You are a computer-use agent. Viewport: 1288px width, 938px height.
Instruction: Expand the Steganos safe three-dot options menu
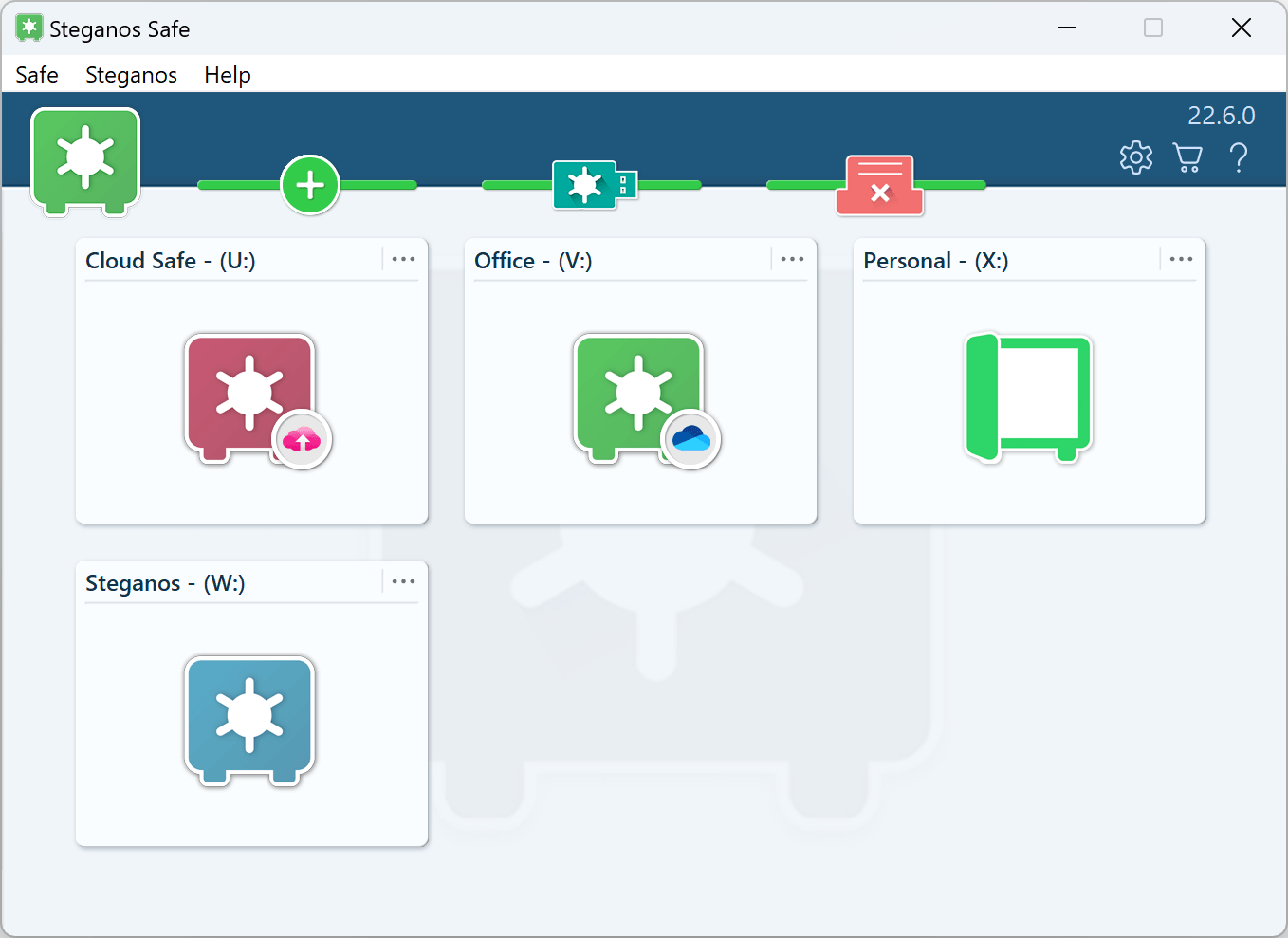(x=403, y=581)
